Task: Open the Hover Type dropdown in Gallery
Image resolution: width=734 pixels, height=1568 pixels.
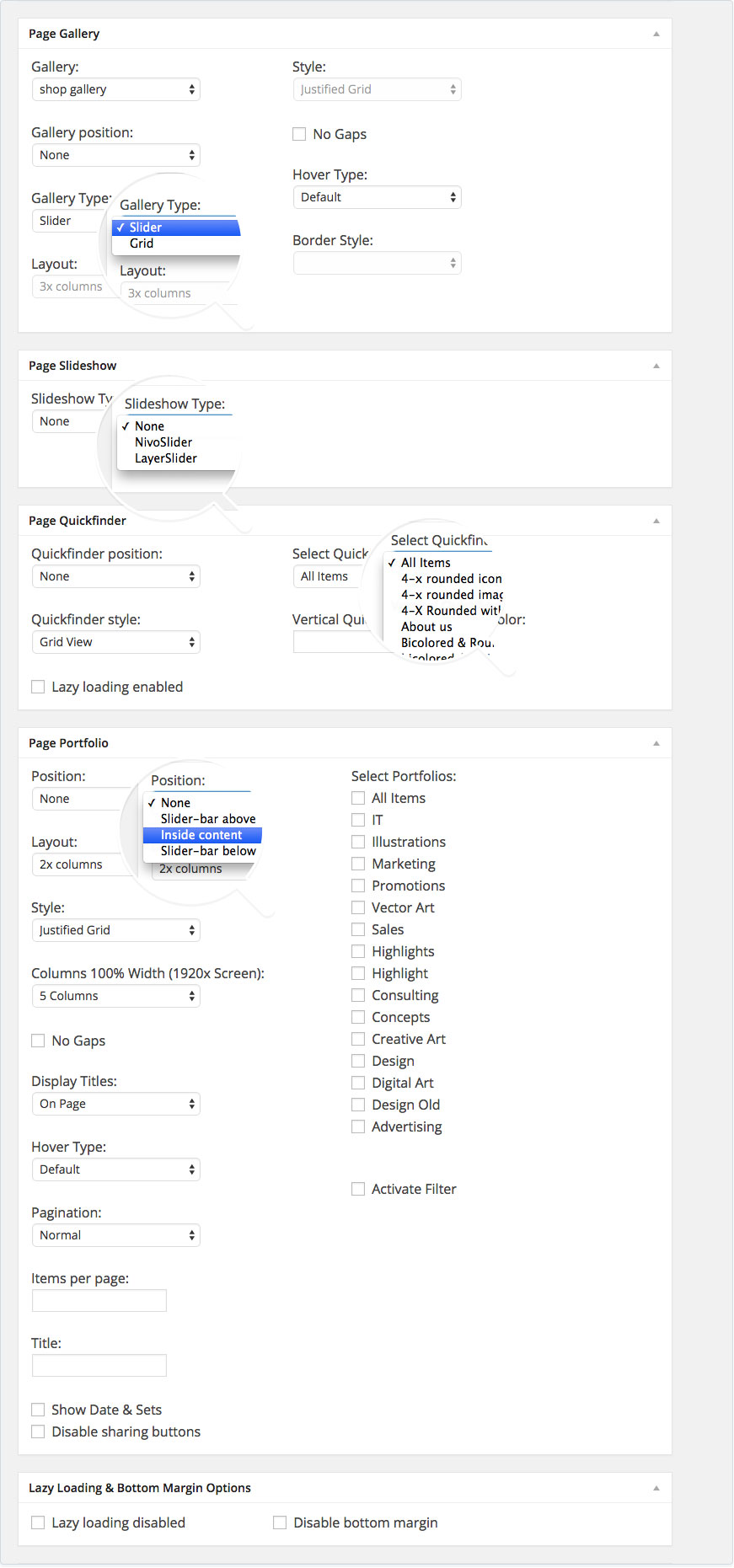Action: [377, 197]
